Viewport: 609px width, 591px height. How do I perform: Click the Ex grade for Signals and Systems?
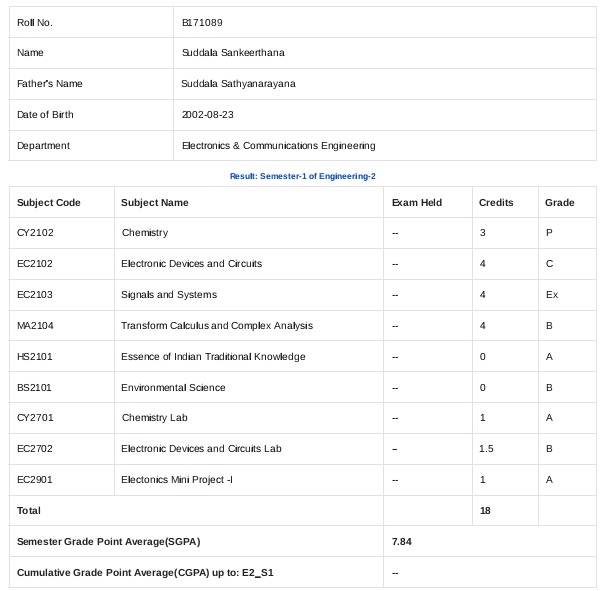(551, 295)
